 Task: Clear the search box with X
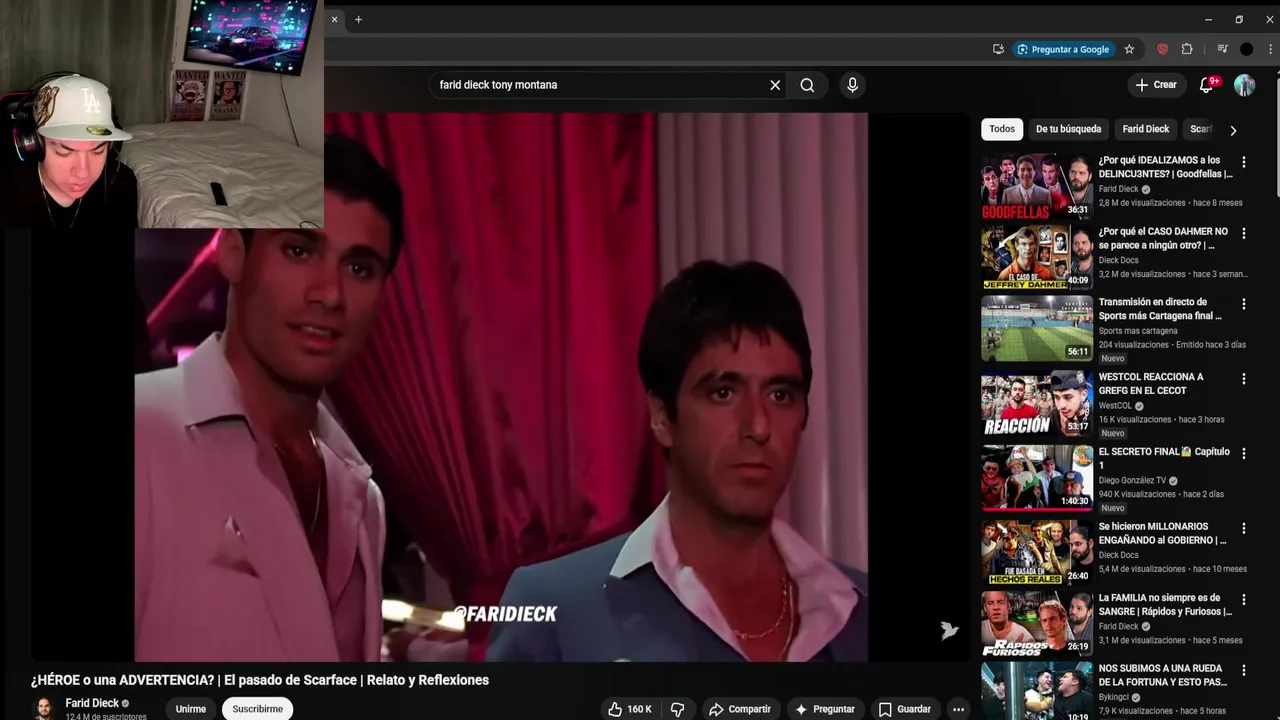[x=775, y=85]
